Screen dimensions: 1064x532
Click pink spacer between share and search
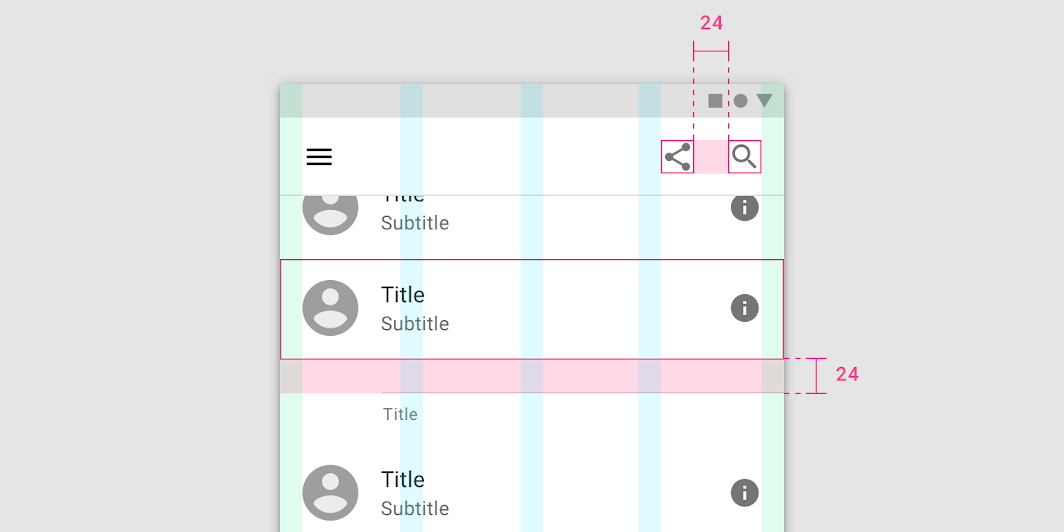(711, 157)
